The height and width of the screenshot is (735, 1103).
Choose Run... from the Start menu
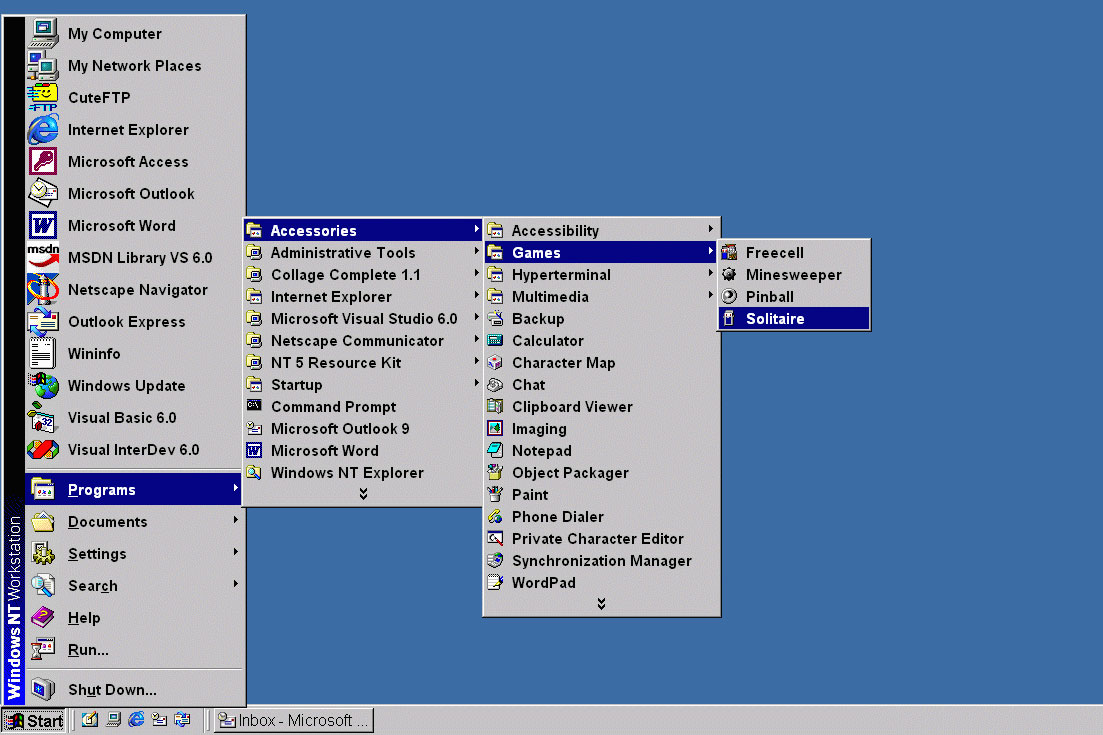[134, 649]
